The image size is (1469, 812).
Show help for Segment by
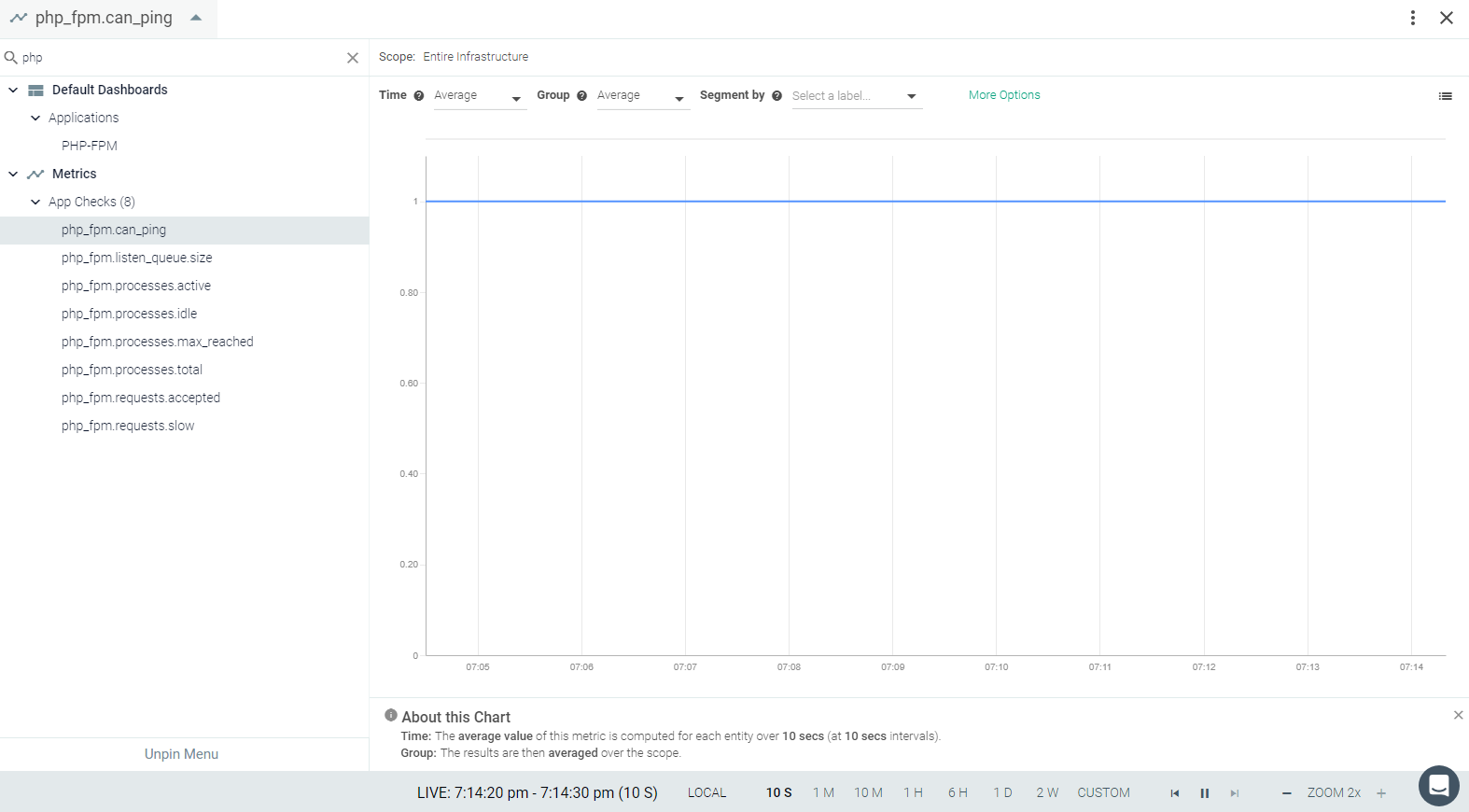pos(777,95)
